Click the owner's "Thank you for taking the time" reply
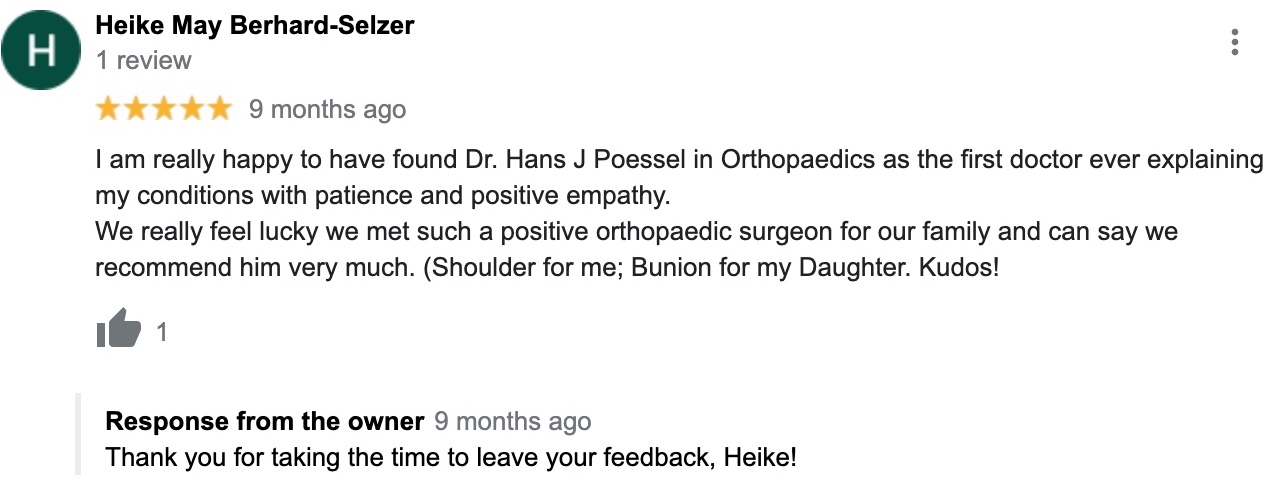 (x=450, y=457)
